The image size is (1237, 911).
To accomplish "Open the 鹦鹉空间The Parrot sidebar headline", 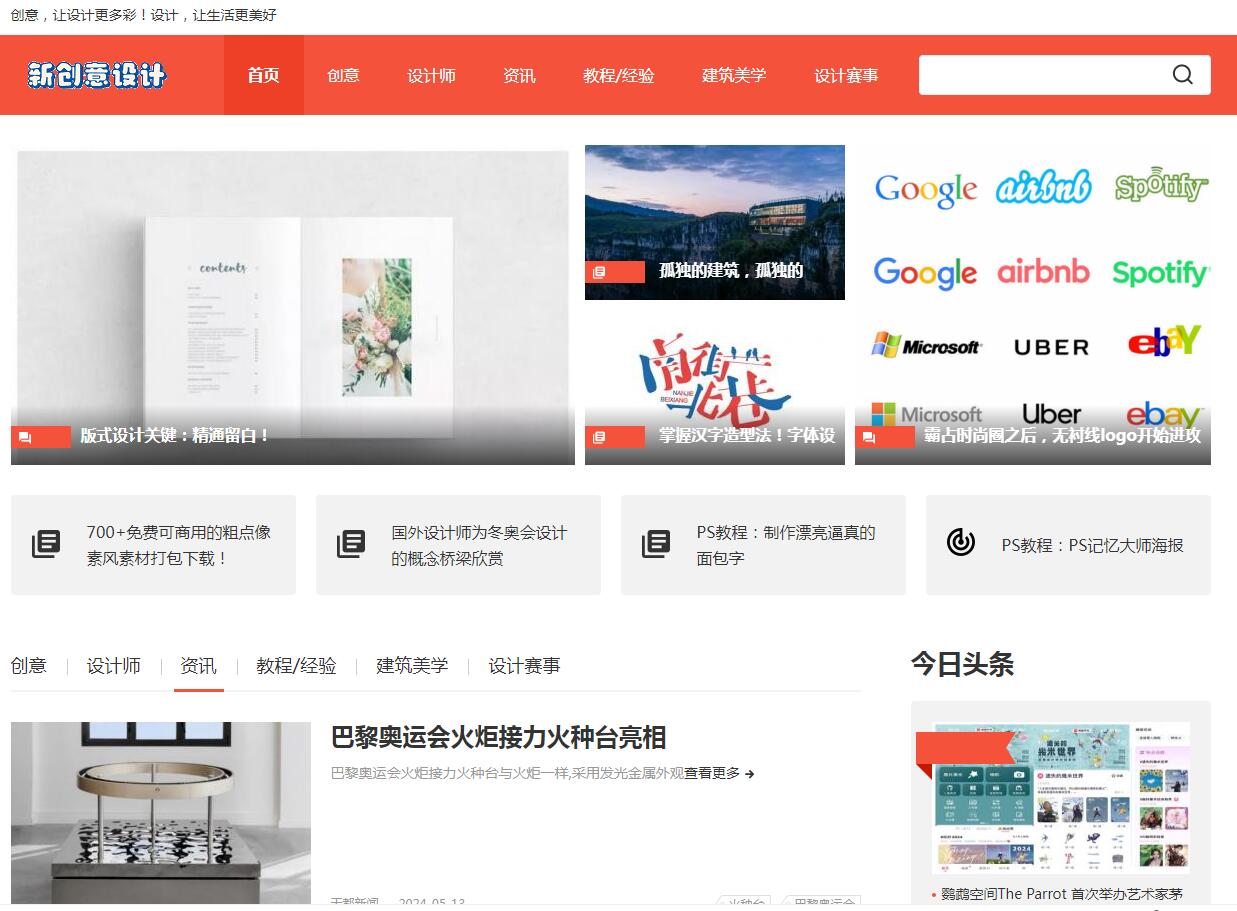I will pos(1062,894).
